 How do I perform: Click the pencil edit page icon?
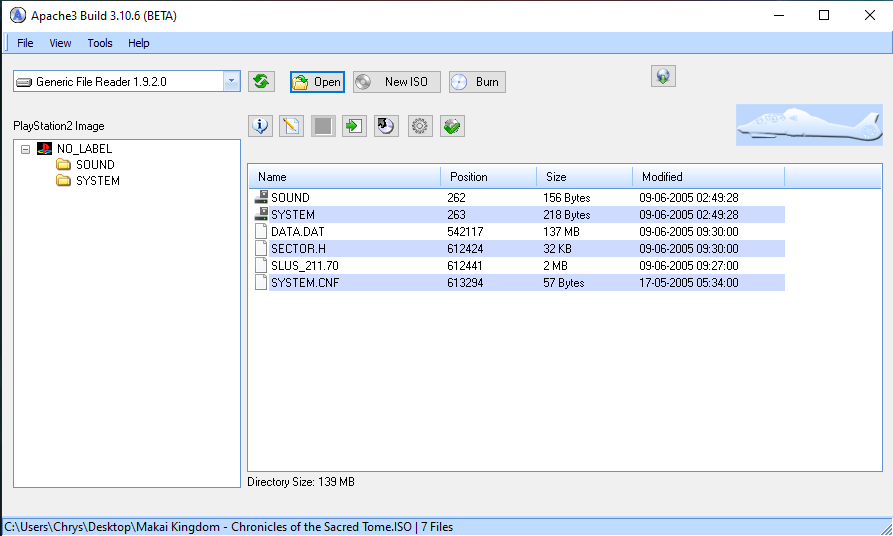(x=291, y=126)
